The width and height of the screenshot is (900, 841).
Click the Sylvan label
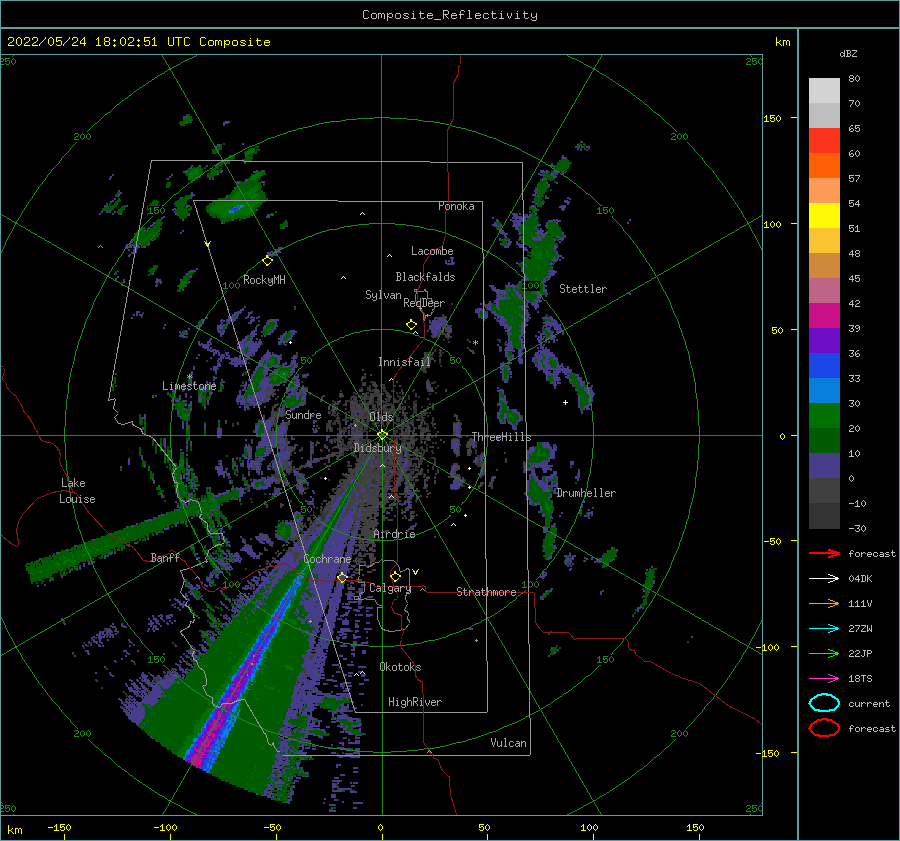pyautogui.click(x=383, y=295)
